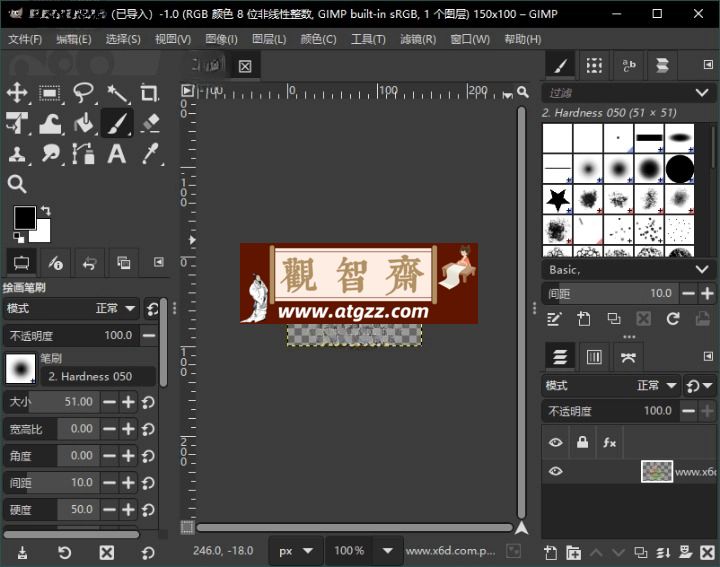Select the Bucket Fill tool

point(83,123)
